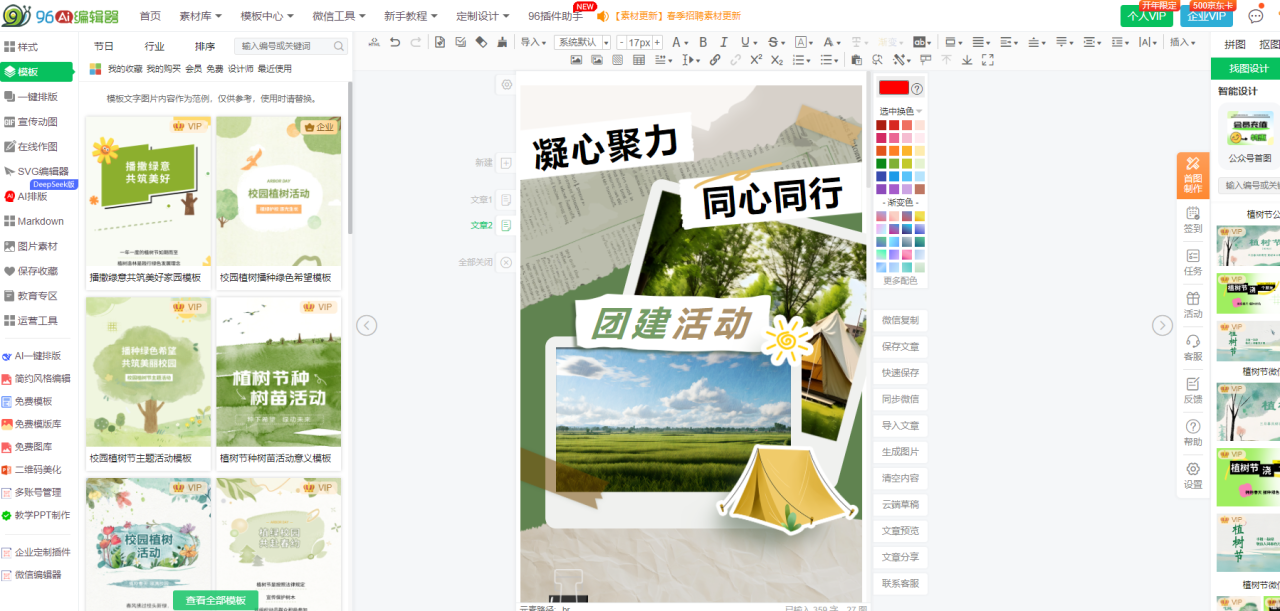The height and width of the screenshot is (611, 1280).
Task: Open the 设置 gear icon in right sidebar
Action: click(x=1192, y=474)
